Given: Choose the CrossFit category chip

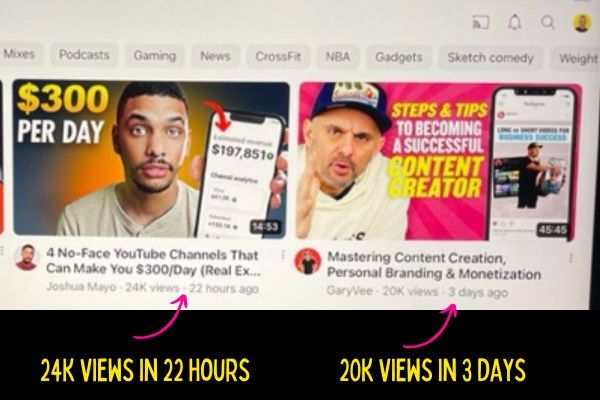Looking at the screenshot, I should [278, 57].
